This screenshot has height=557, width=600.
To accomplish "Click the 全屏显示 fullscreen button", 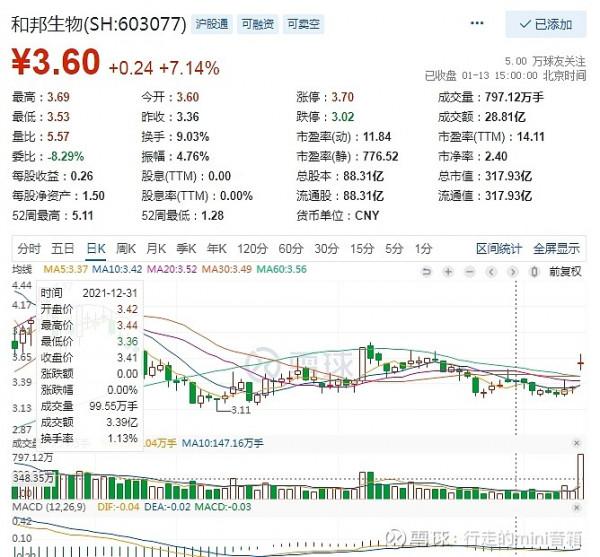I will pyautogui.click(x=556, y=248).
